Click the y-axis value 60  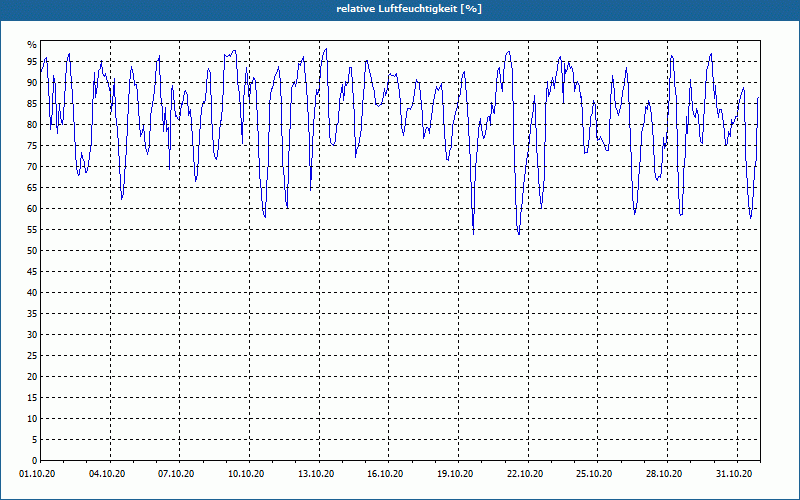[x=32, y=209]
